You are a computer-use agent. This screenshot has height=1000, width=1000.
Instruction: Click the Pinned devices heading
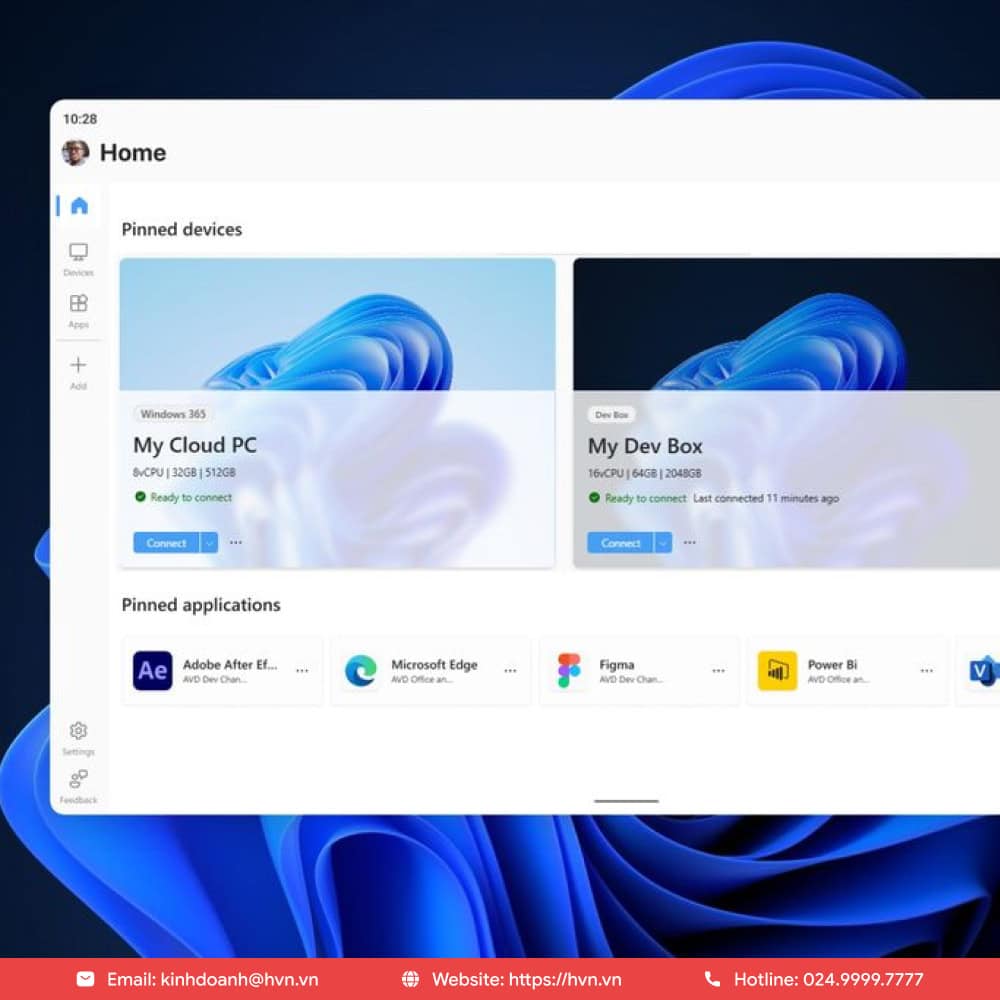182,230
